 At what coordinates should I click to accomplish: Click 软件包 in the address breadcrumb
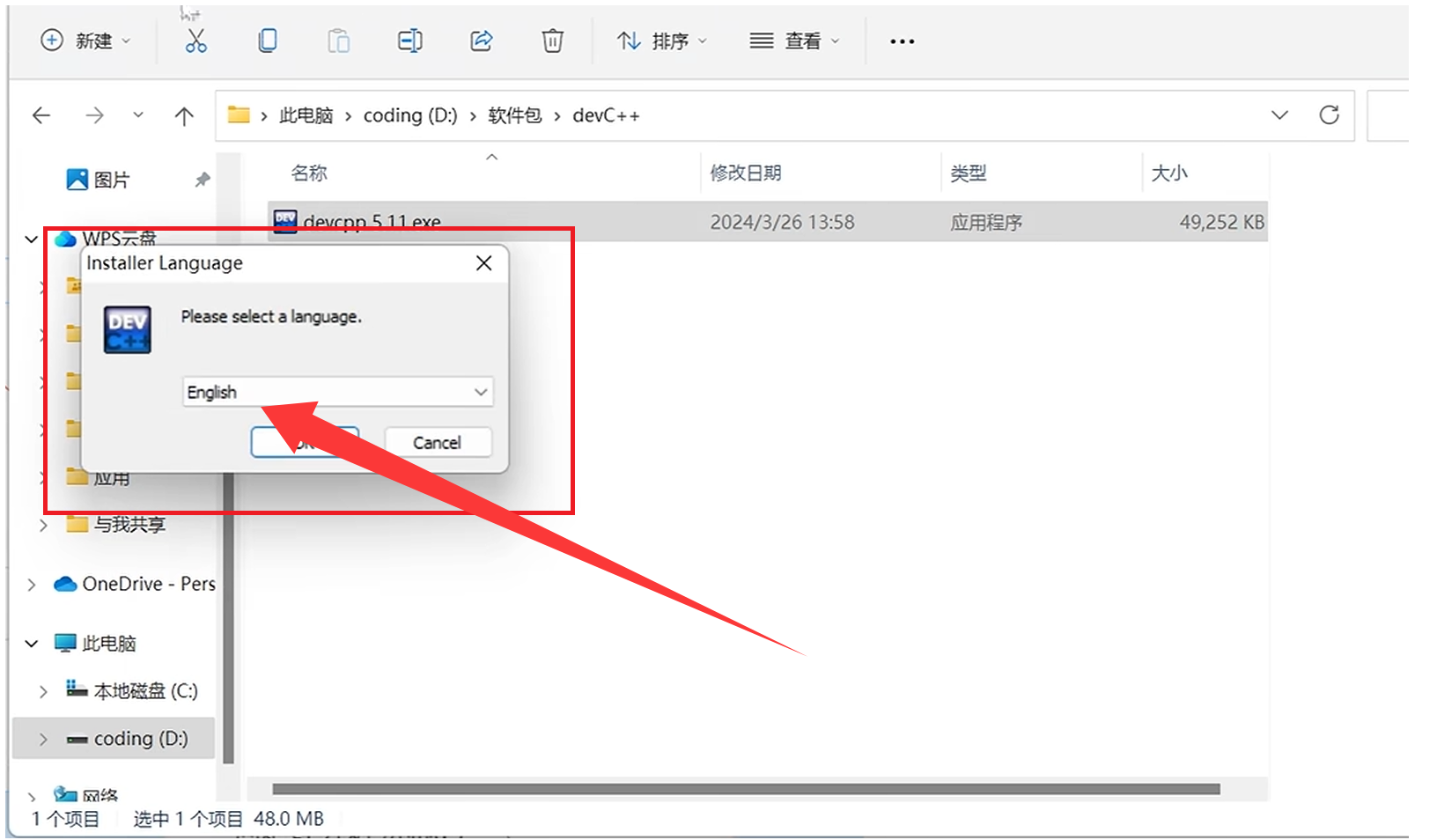[x=515, y=115]
